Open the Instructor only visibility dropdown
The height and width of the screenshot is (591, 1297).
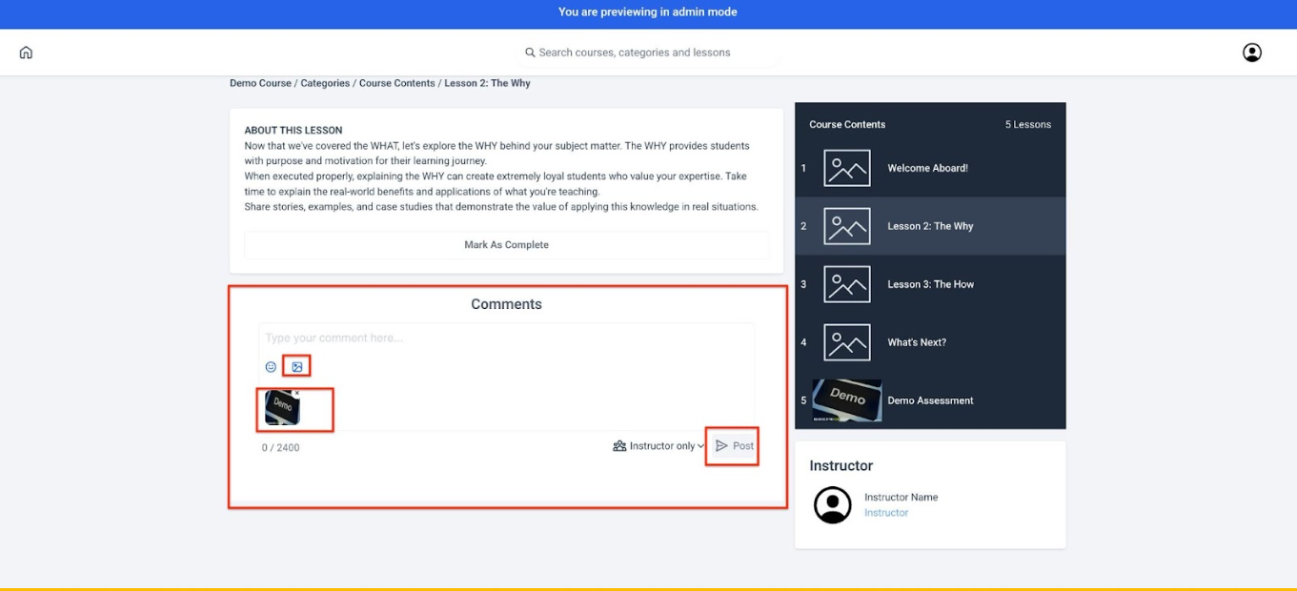click(658, 446)
